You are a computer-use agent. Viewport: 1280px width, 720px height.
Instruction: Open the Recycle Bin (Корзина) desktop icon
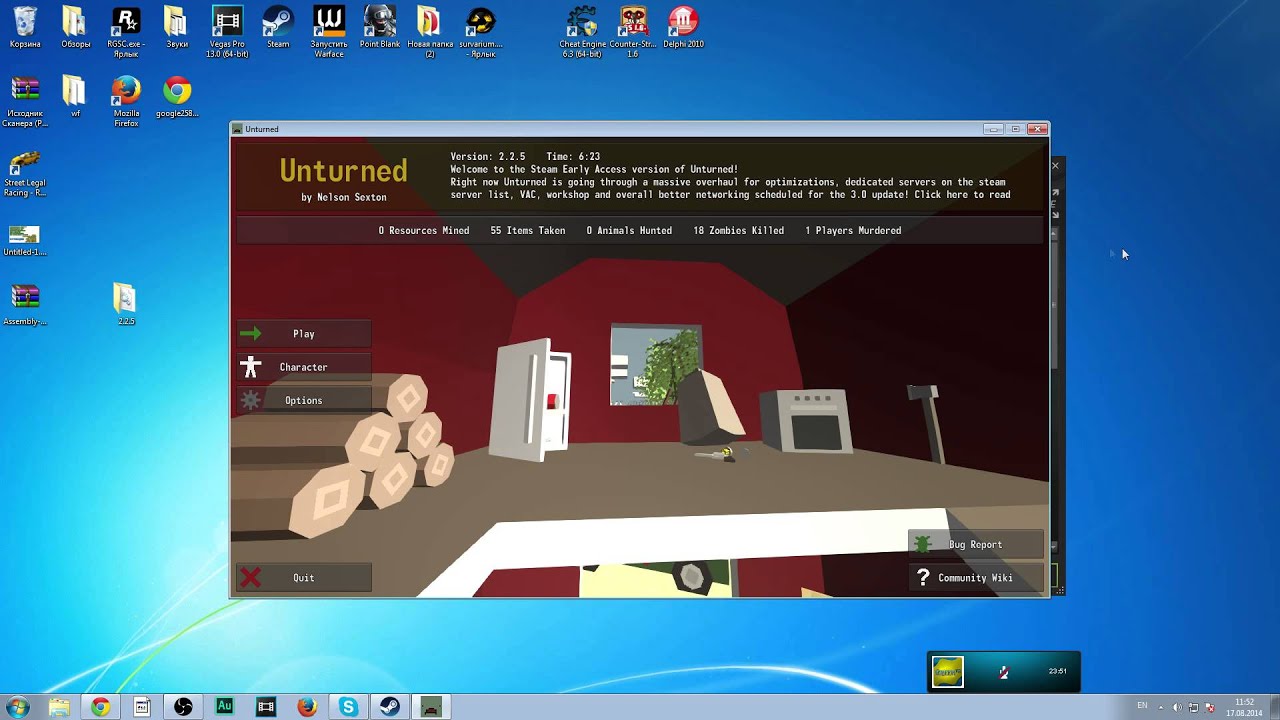pos(25,28)
